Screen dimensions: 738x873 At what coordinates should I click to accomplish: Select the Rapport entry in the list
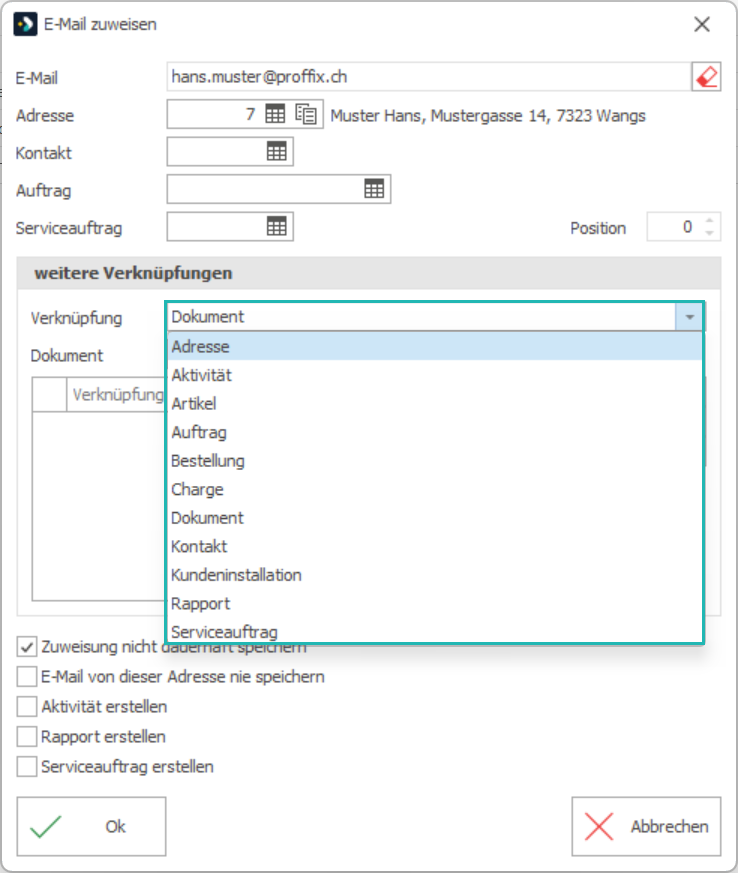435,603
